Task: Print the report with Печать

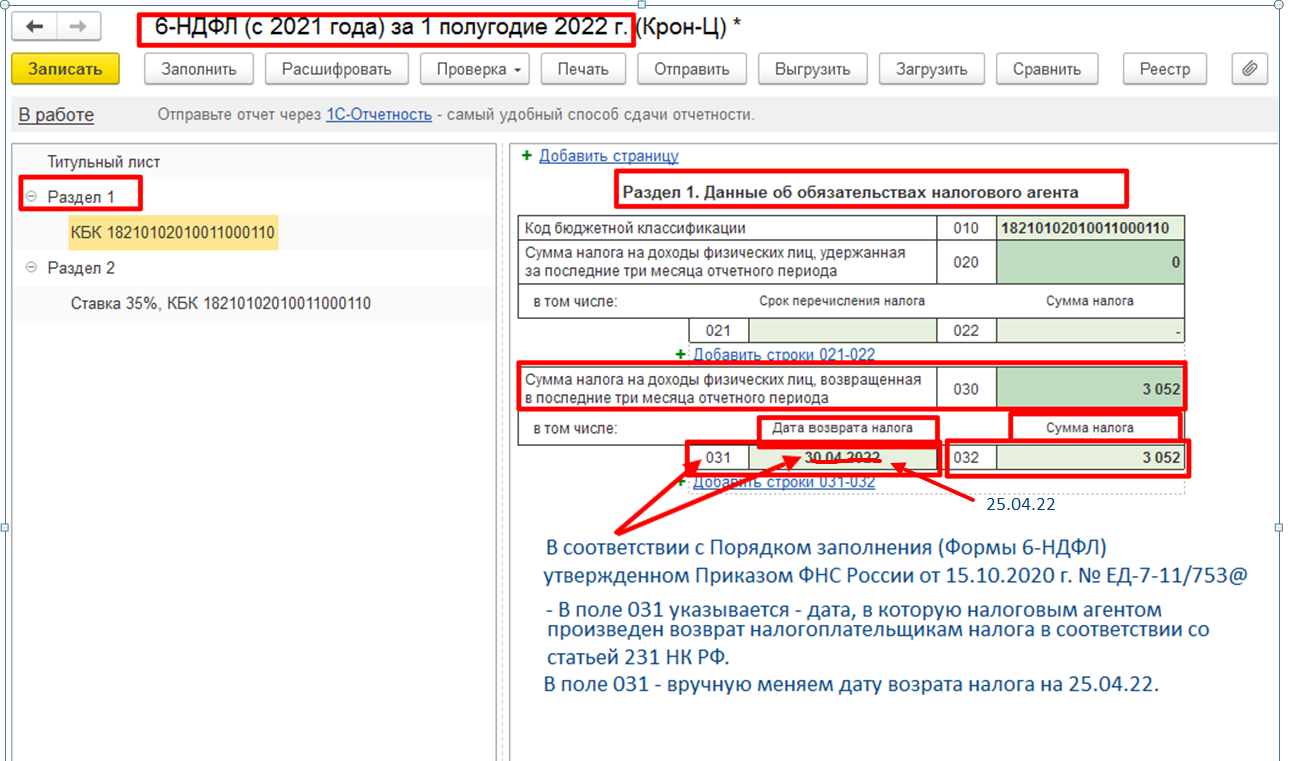Action: 583,69
